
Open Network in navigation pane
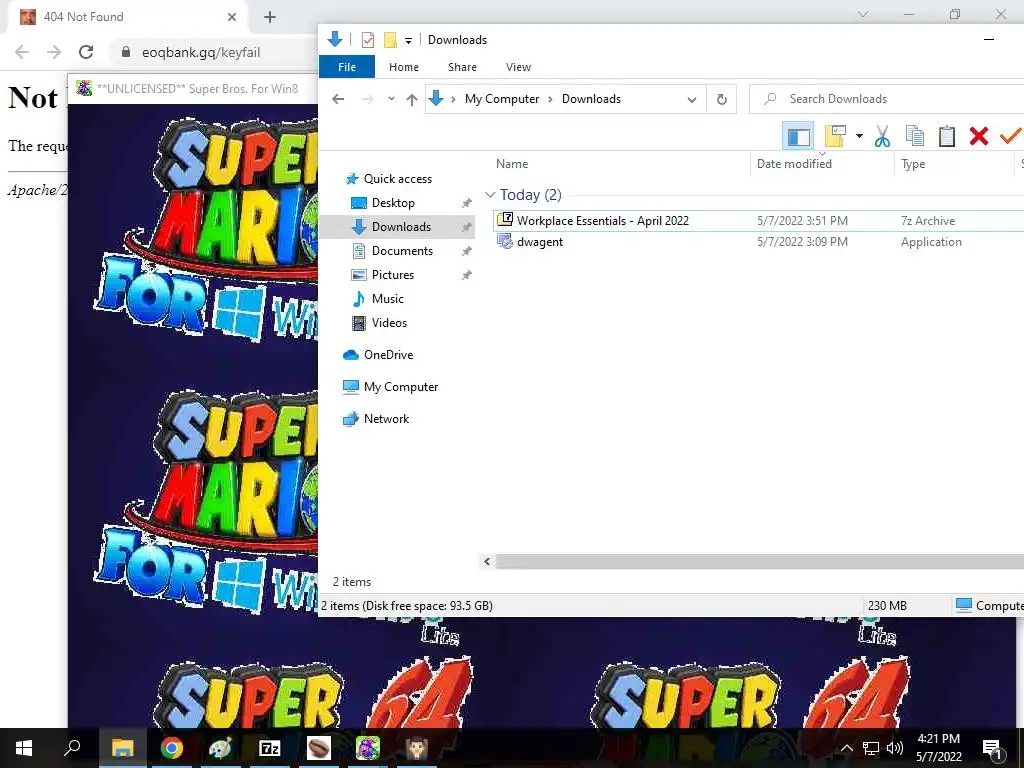coord(386,419)
